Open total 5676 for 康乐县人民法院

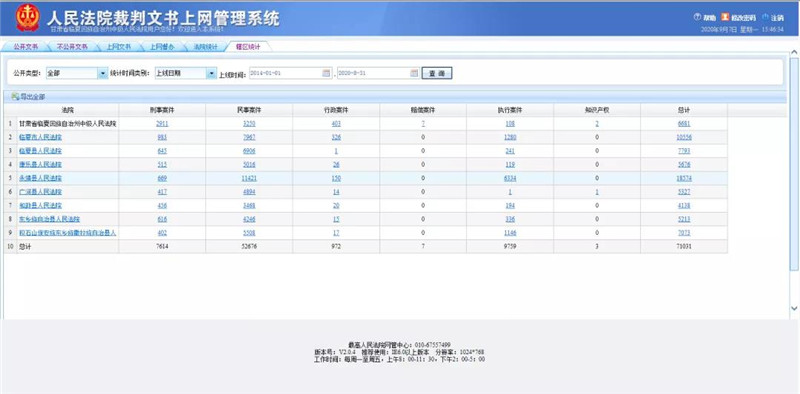[x=684, y=165]
